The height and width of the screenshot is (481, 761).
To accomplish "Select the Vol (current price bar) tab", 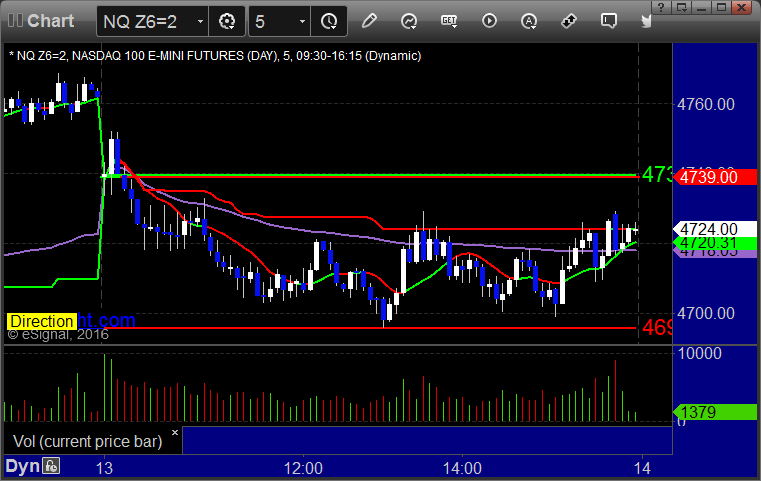I will [x=87, y=441].
